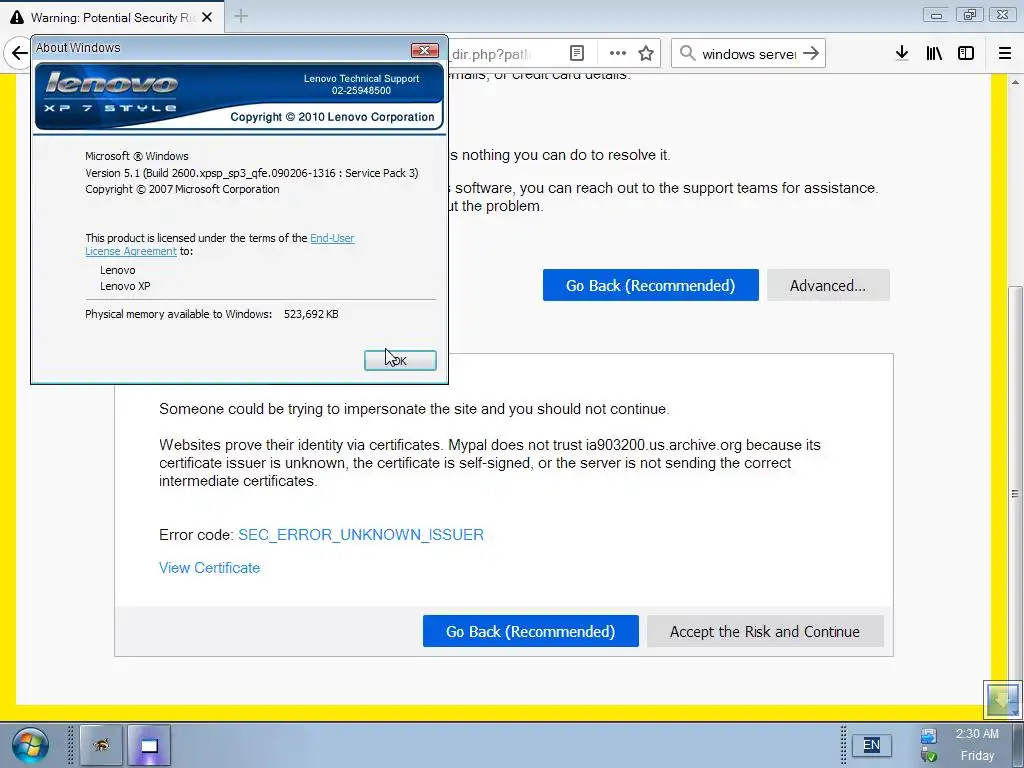Open the library bookshelf icon

[x=934, y=54]
